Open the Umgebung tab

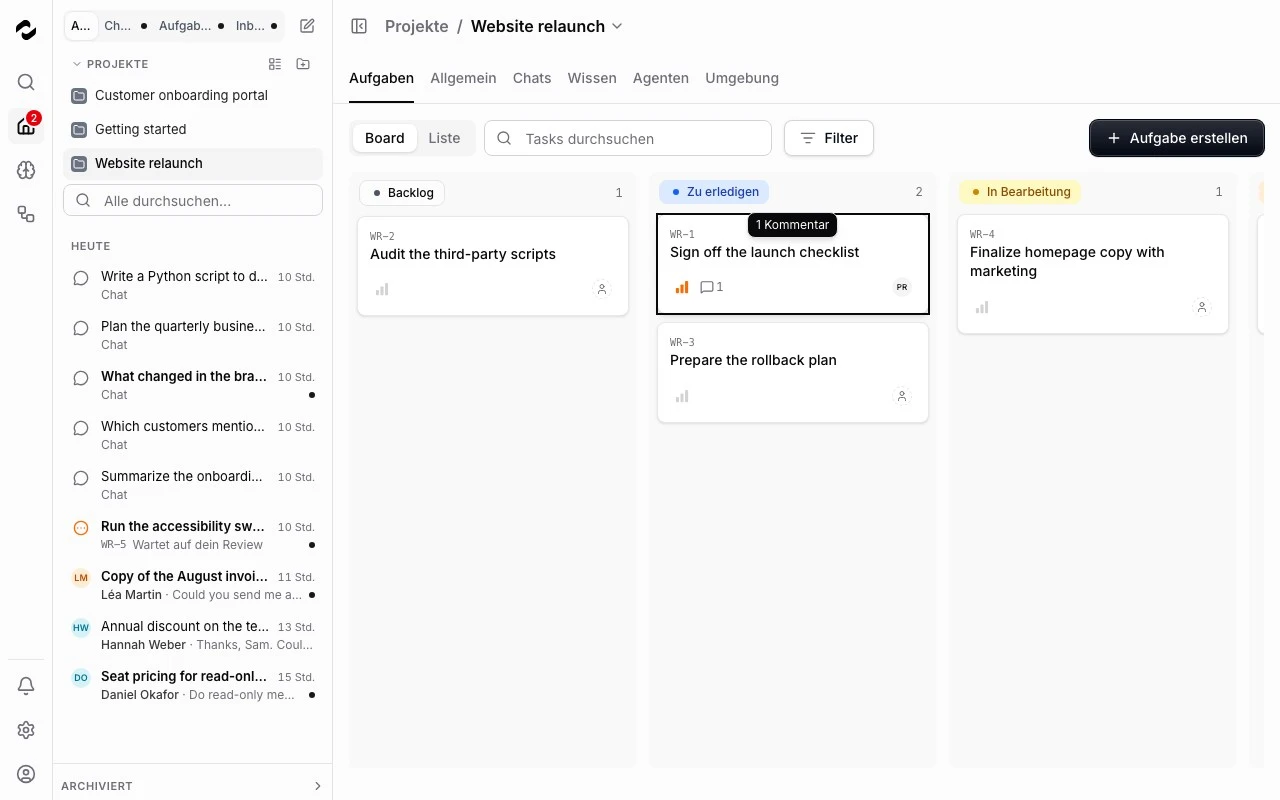tap(742, 78)
